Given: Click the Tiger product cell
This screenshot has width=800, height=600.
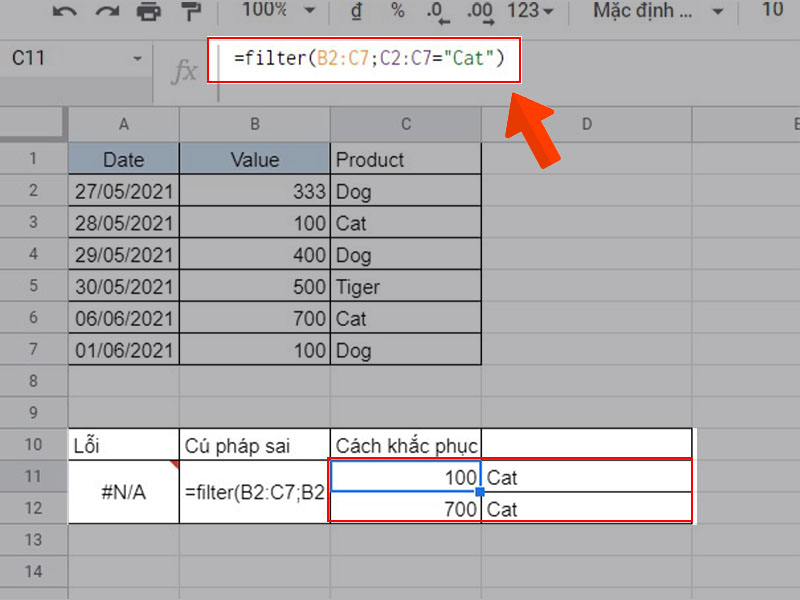Looking at the screenshot, I should click(406, 286).
